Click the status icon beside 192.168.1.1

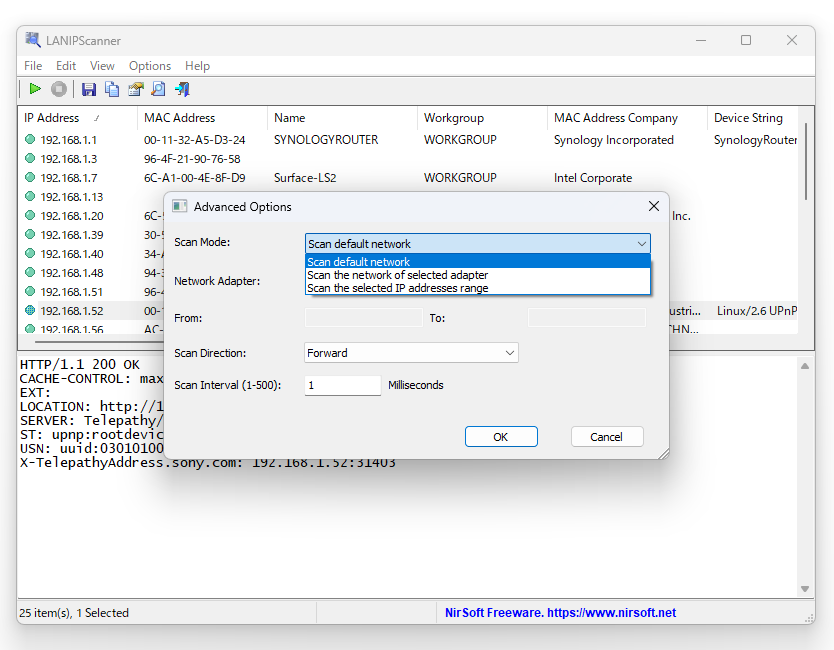click(30, 139)
